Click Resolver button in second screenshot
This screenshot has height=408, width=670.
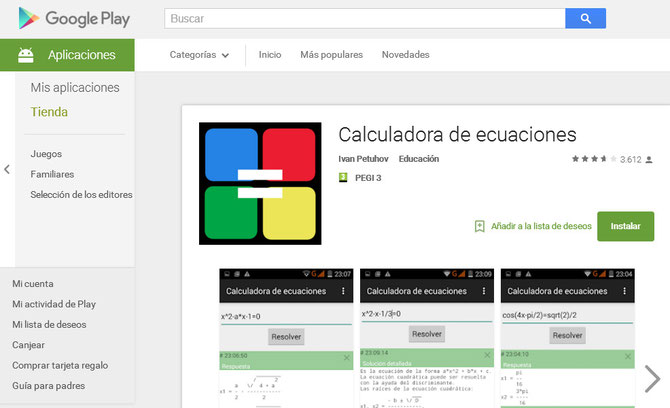tap(427, 334)
